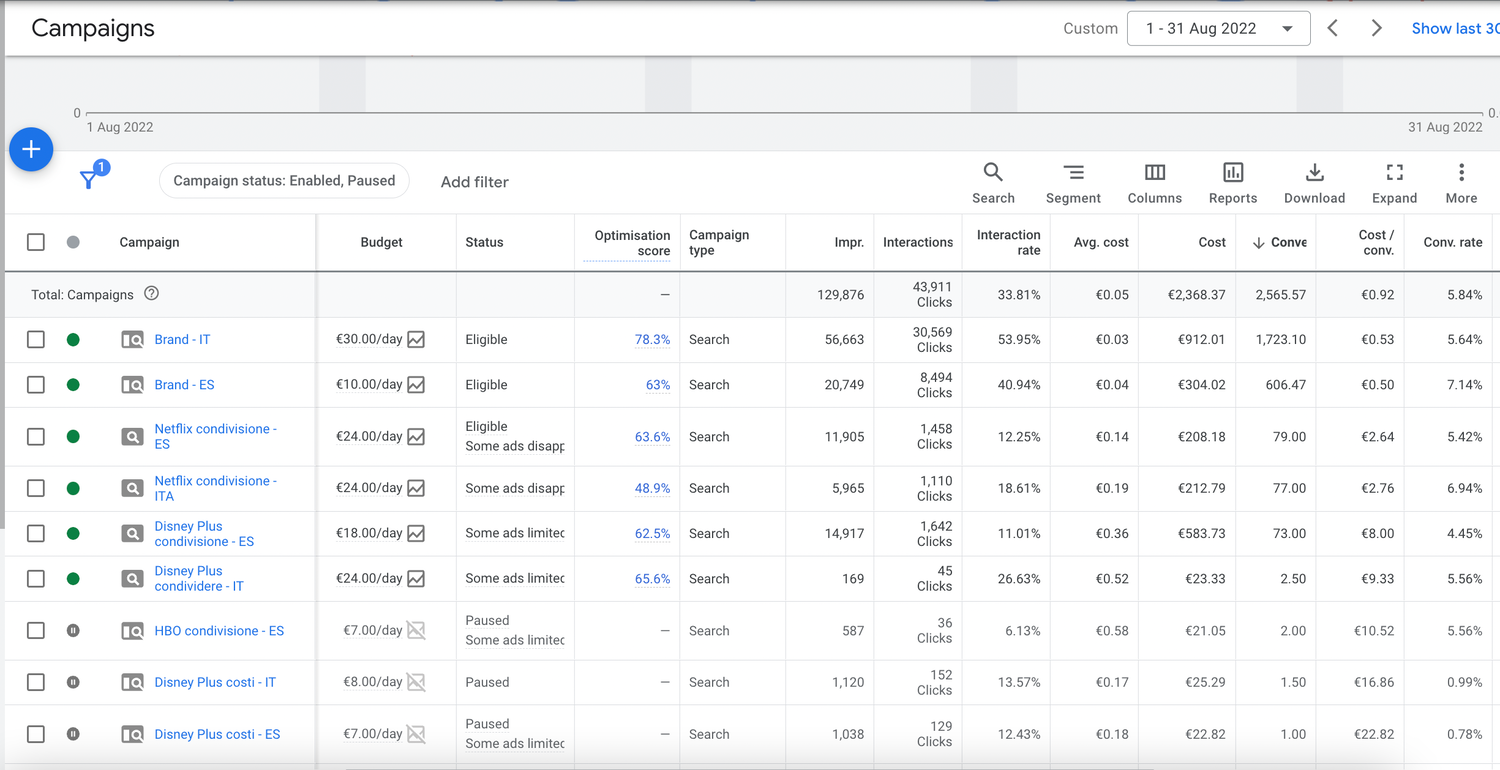This screenshot has width=1500, height=770.
Task: Open the 78.3% optimisation score link
Action: tap(652, 340)
